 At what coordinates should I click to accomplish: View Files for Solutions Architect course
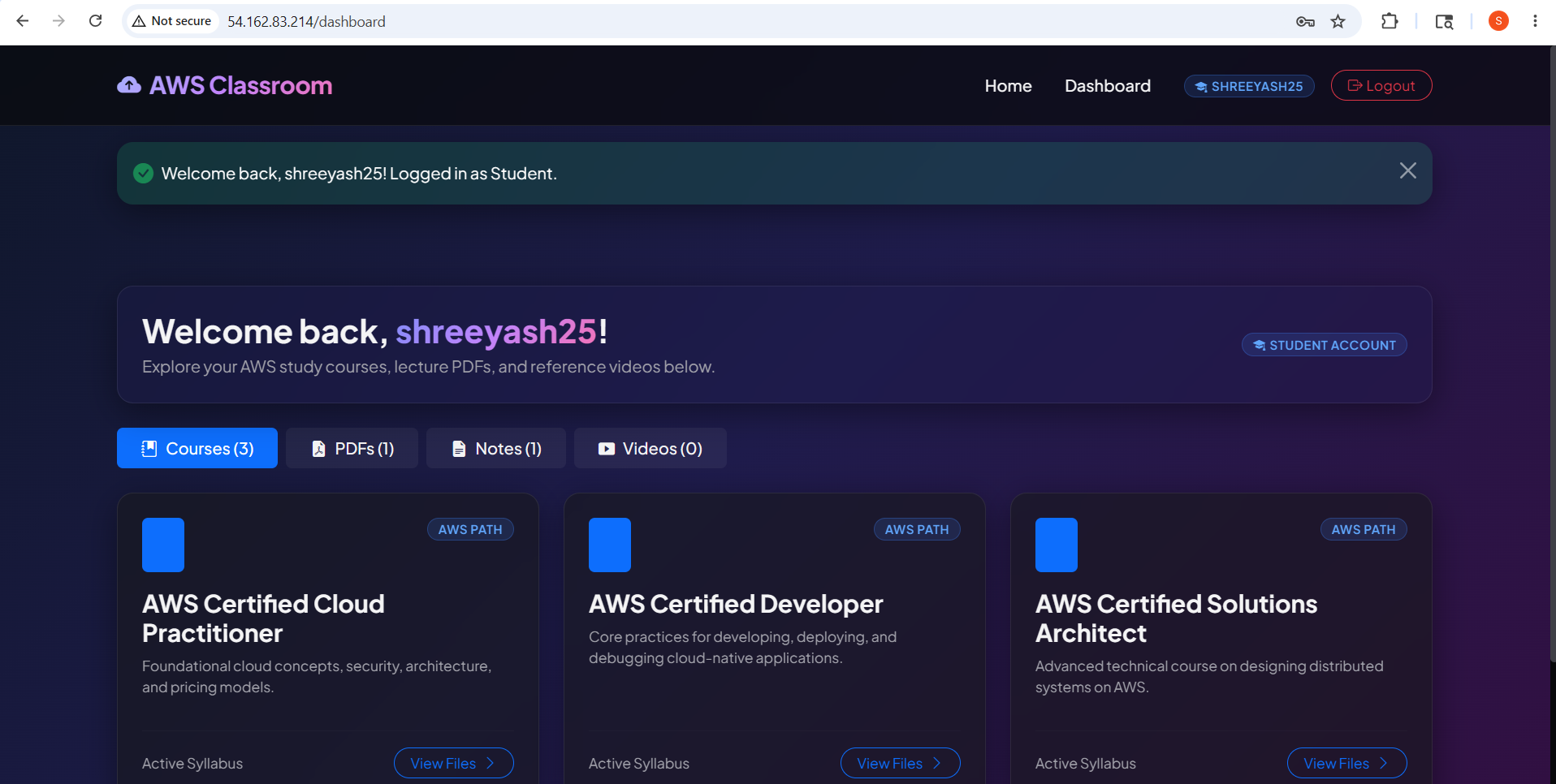[1347, 763]
